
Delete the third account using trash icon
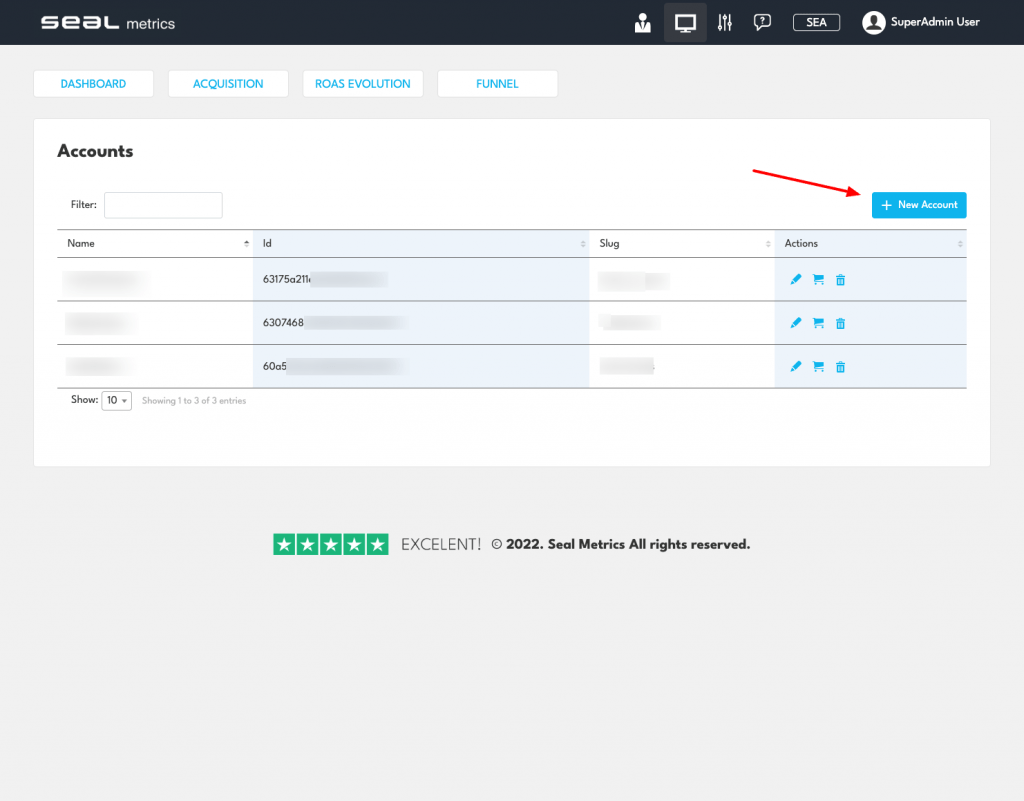coord(840,367)
